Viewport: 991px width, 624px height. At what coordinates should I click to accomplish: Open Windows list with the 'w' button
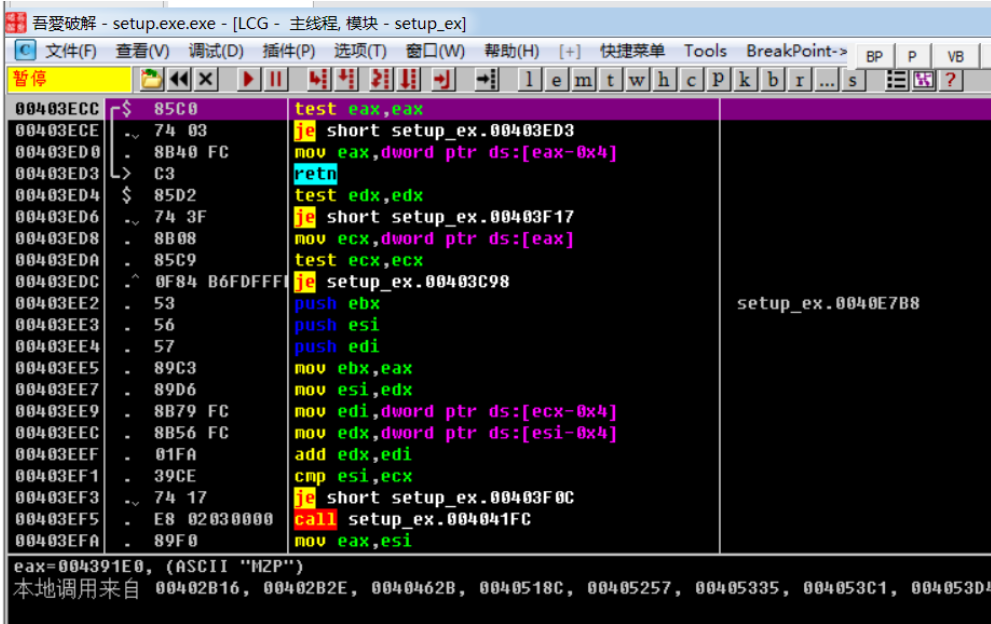coord(637,80)
